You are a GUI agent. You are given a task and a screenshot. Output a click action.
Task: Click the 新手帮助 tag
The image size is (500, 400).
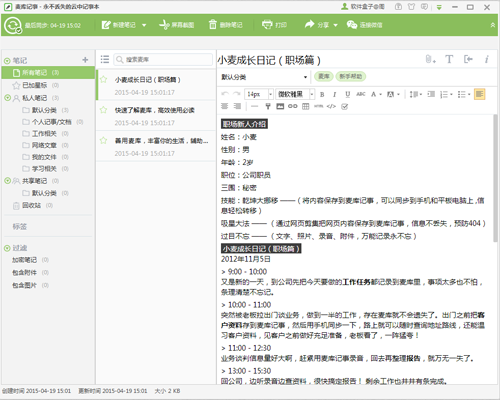click(x=351, y=77)
